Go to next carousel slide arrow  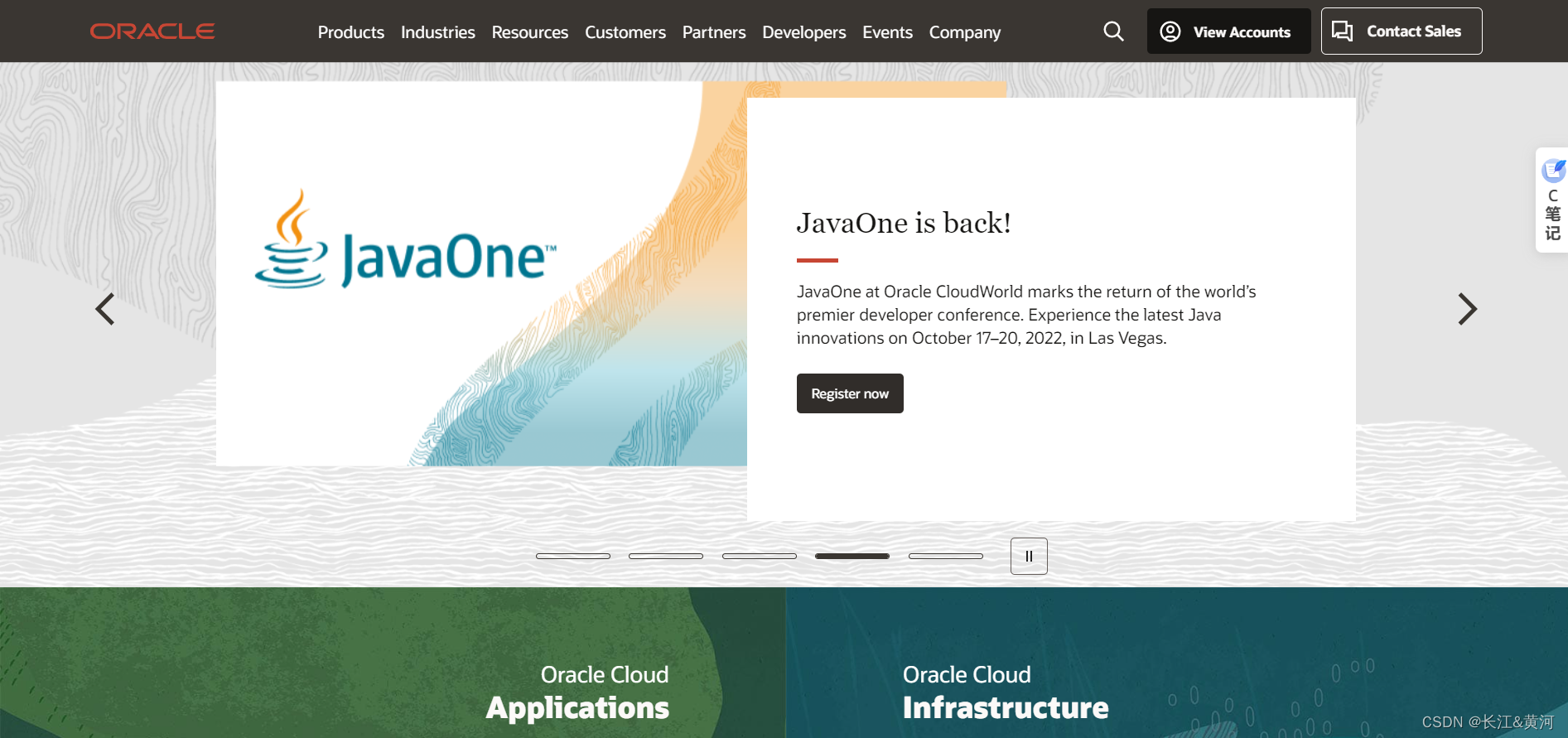(x=1467, y=309)
